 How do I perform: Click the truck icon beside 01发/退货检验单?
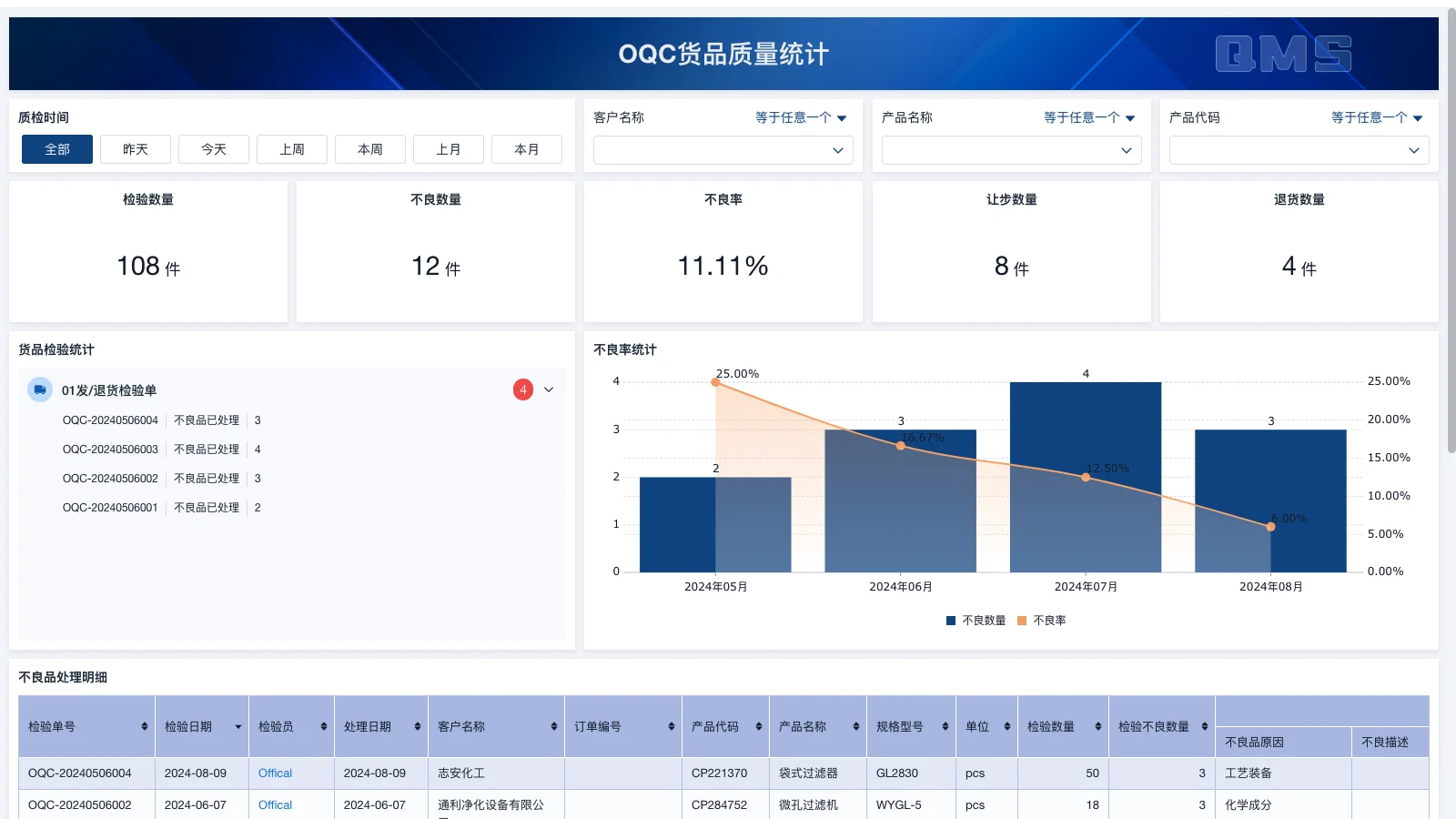tap(38, 389)
